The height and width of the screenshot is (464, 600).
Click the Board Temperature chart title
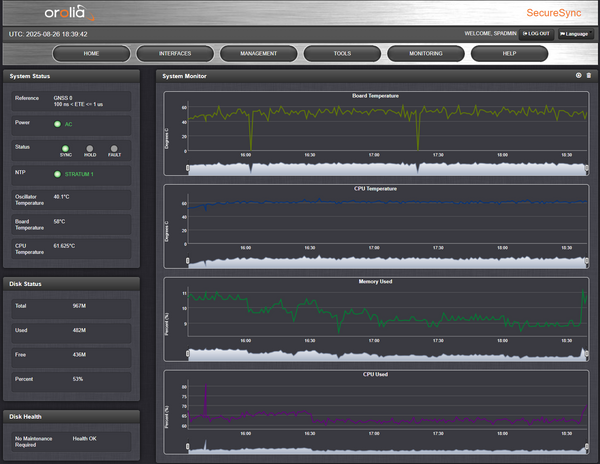pos(375,96)
